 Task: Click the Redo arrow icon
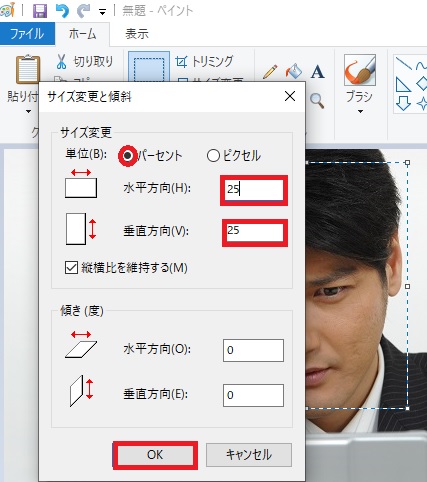coord(83,11)
